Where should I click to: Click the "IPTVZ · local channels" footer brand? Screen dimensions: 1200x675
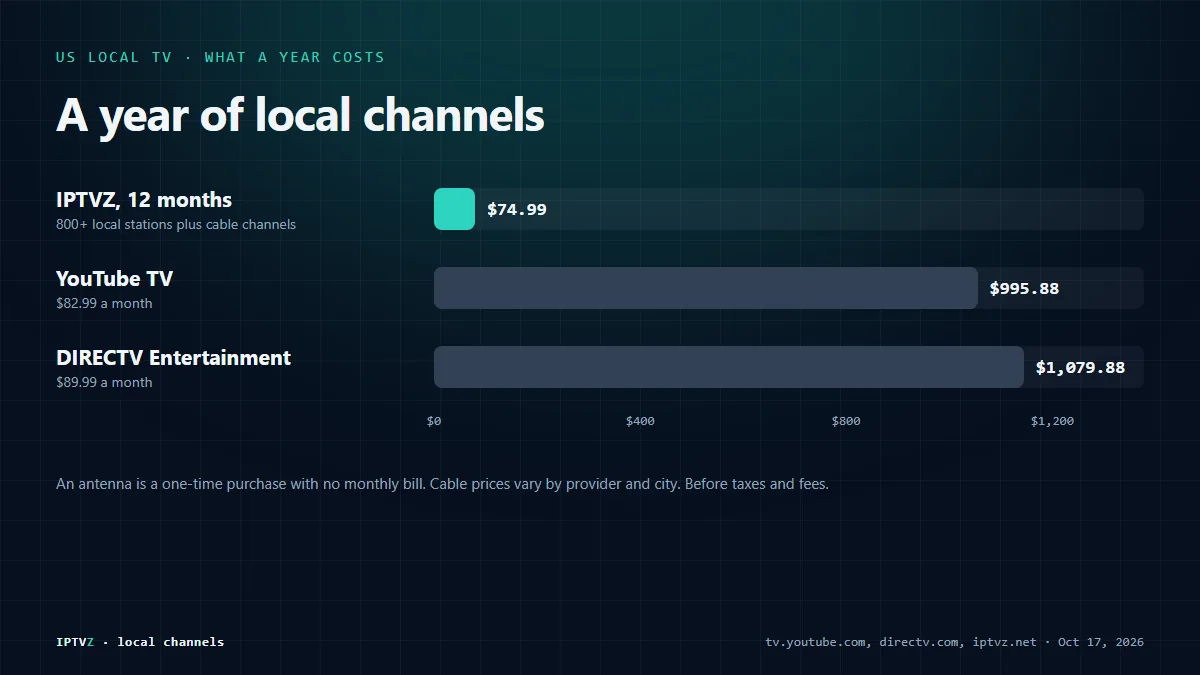click(x=140, y=642)
